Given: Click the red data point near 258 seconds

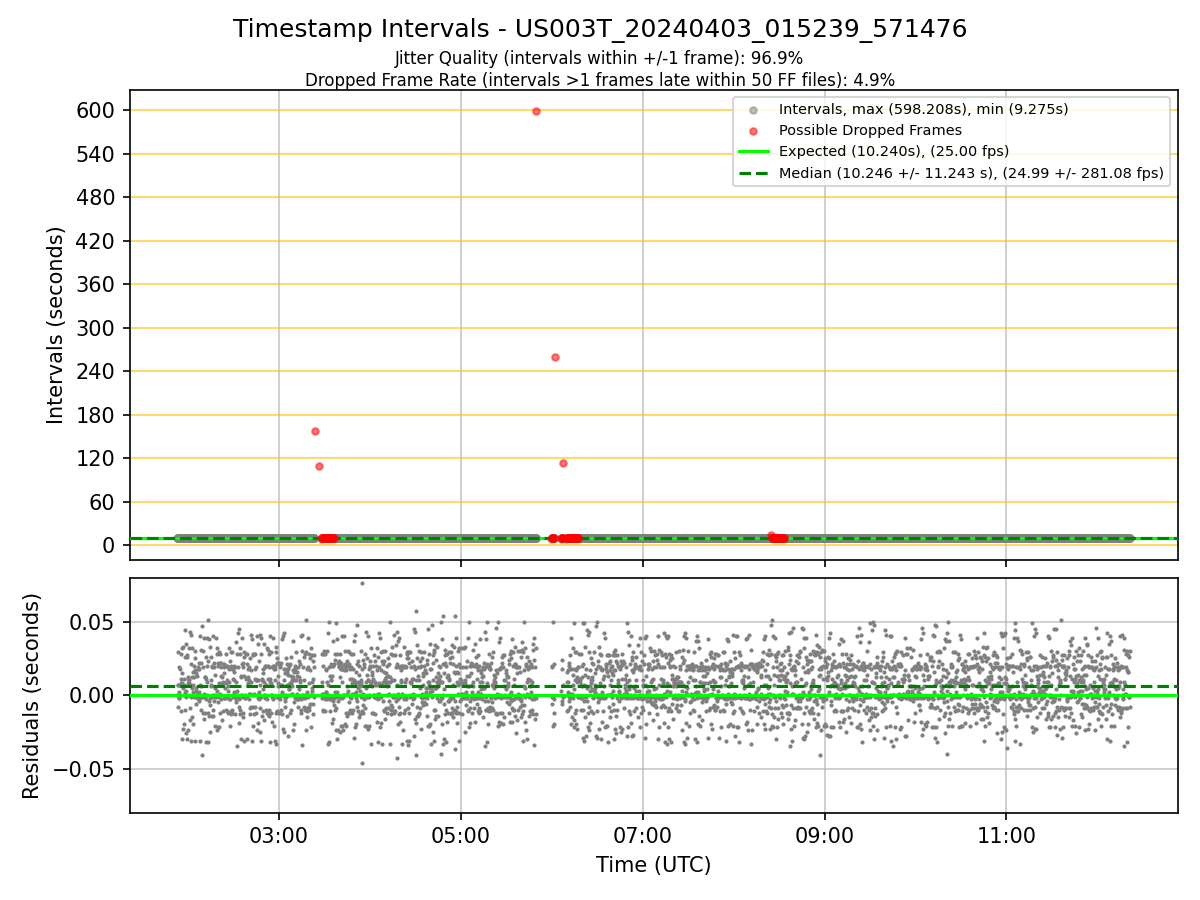Looking at the screenshot, I should click(x=555, y=357).
